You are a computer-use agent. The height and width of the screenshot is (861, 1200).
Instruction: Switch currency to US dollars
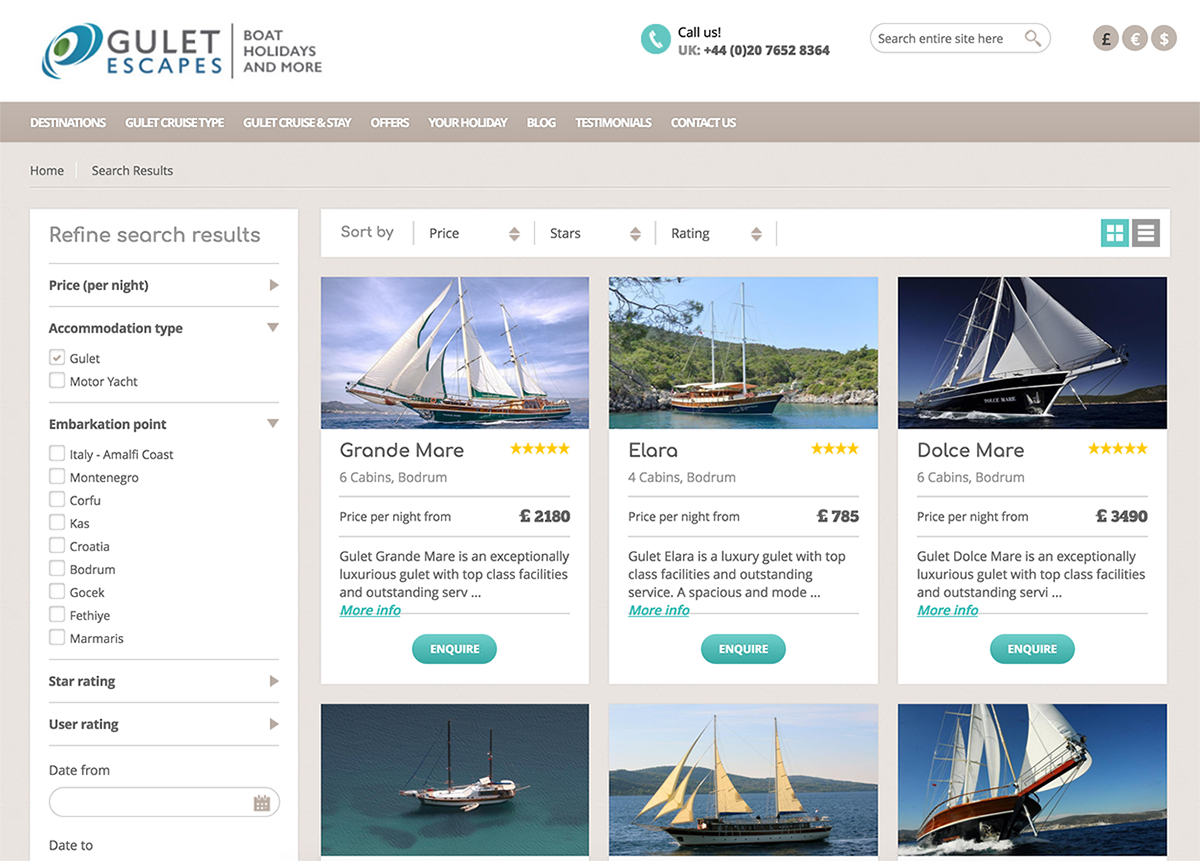(x=1163, y=39)
